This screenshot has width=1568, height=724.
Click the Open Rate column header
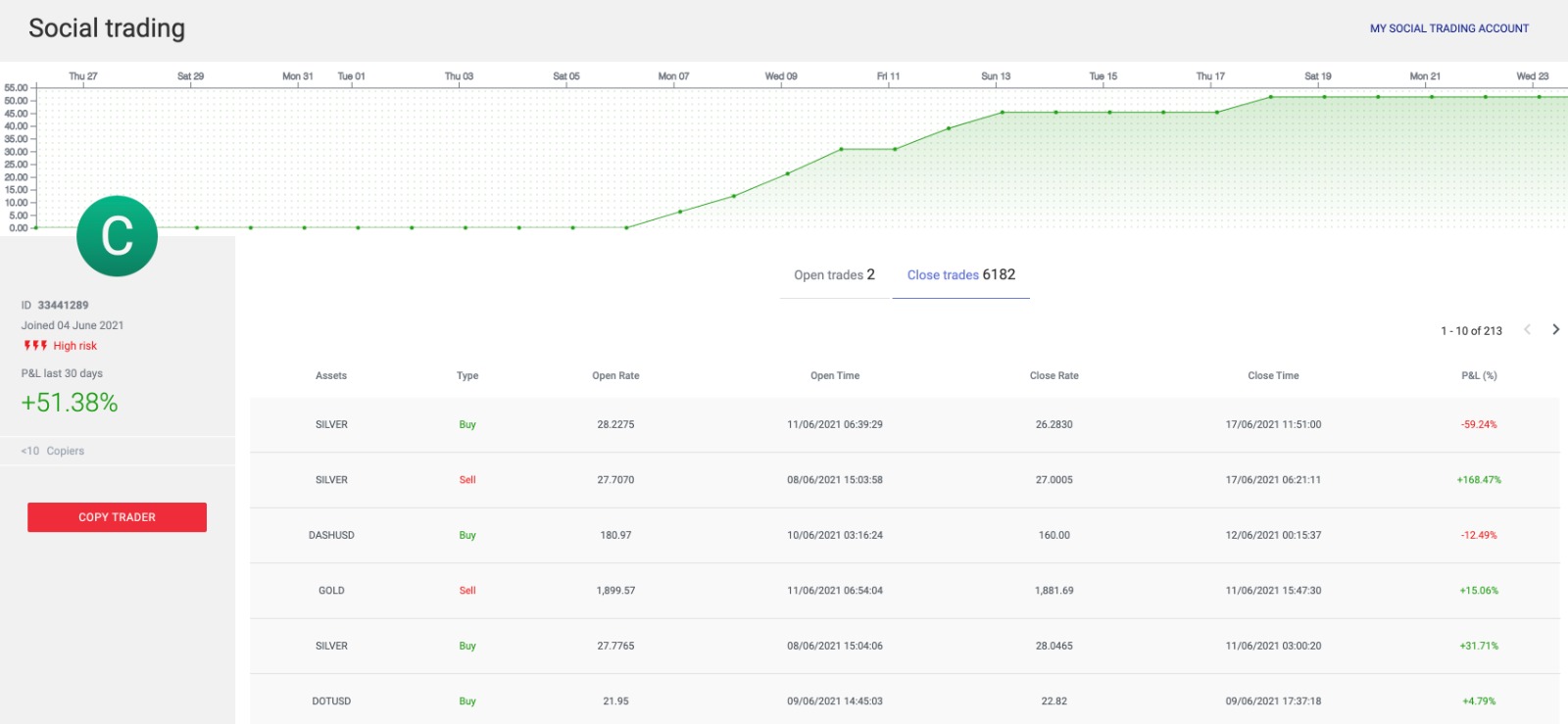pos(615,376)
